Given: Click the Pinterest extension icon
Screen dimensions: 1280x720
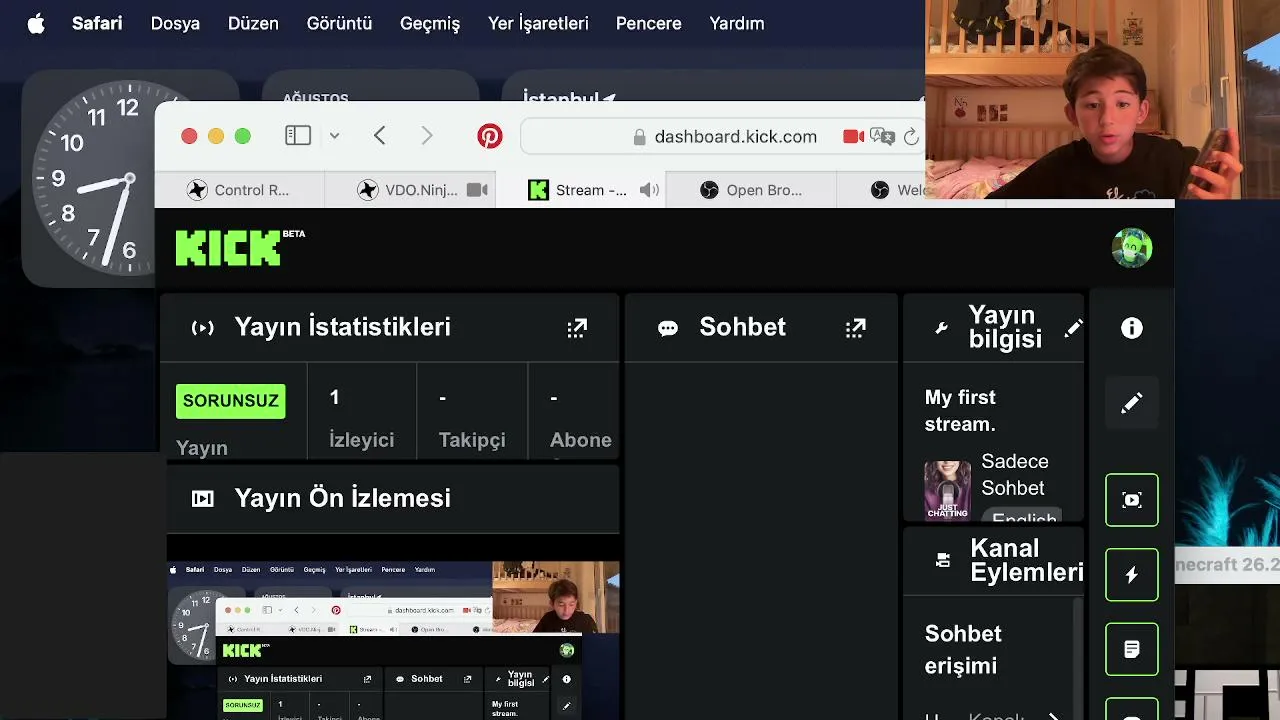Looking at the screenshot, I should (490, 136).
